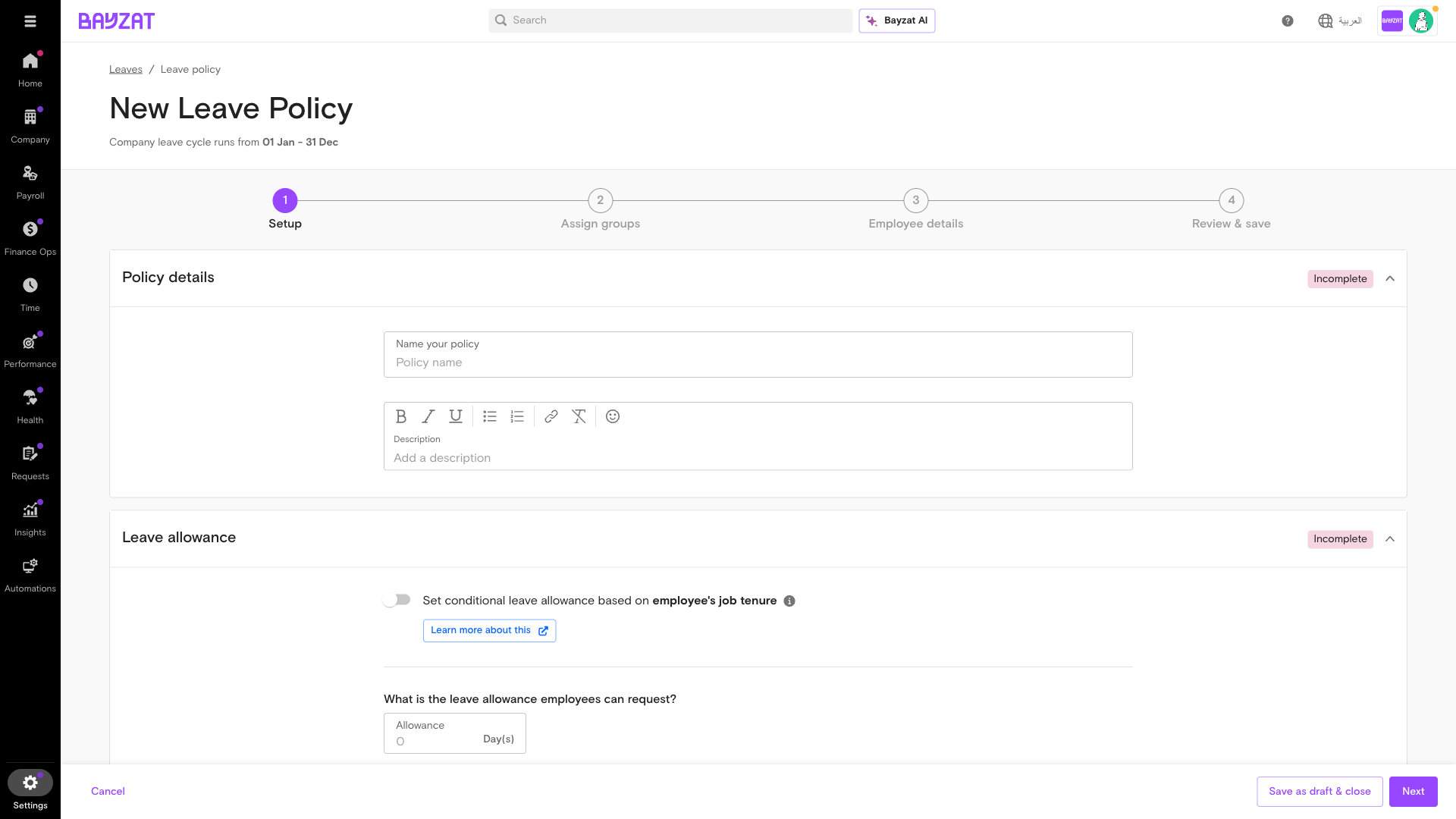The image size is (1456, 819).
Task: Apply italic formatting to description
Action: pyautogui.click(x=428, y=416)
